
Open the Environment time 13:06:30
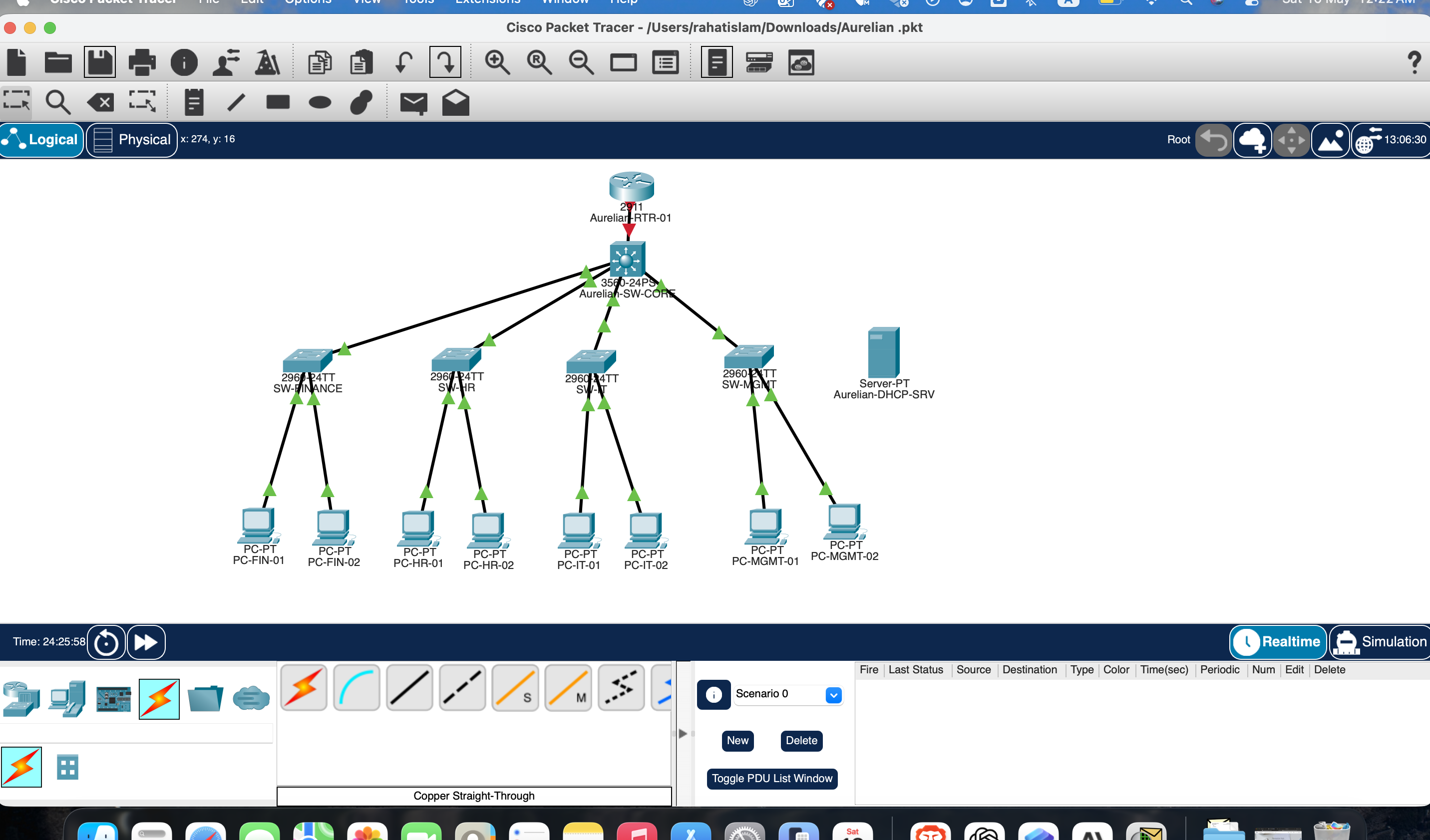pyautogui.click(x=1391, y=140)
